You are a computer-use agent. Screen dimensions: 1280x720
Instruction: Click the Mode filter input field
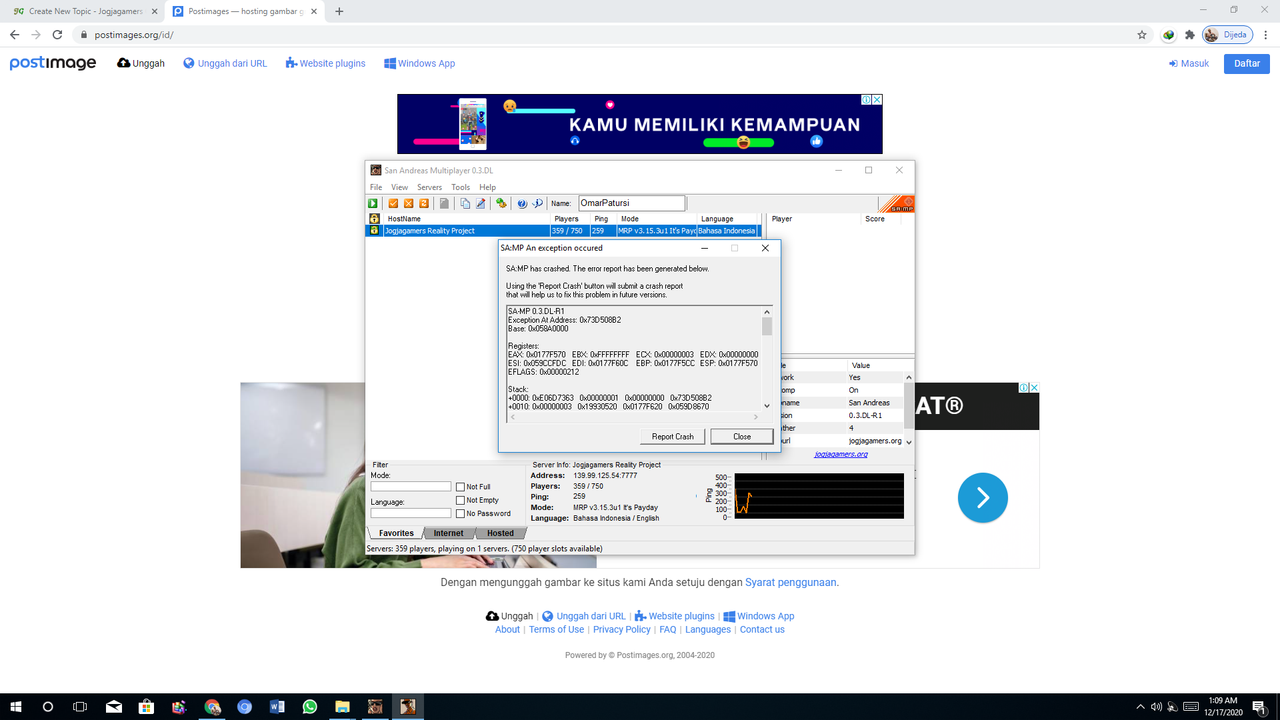[411, 487]
